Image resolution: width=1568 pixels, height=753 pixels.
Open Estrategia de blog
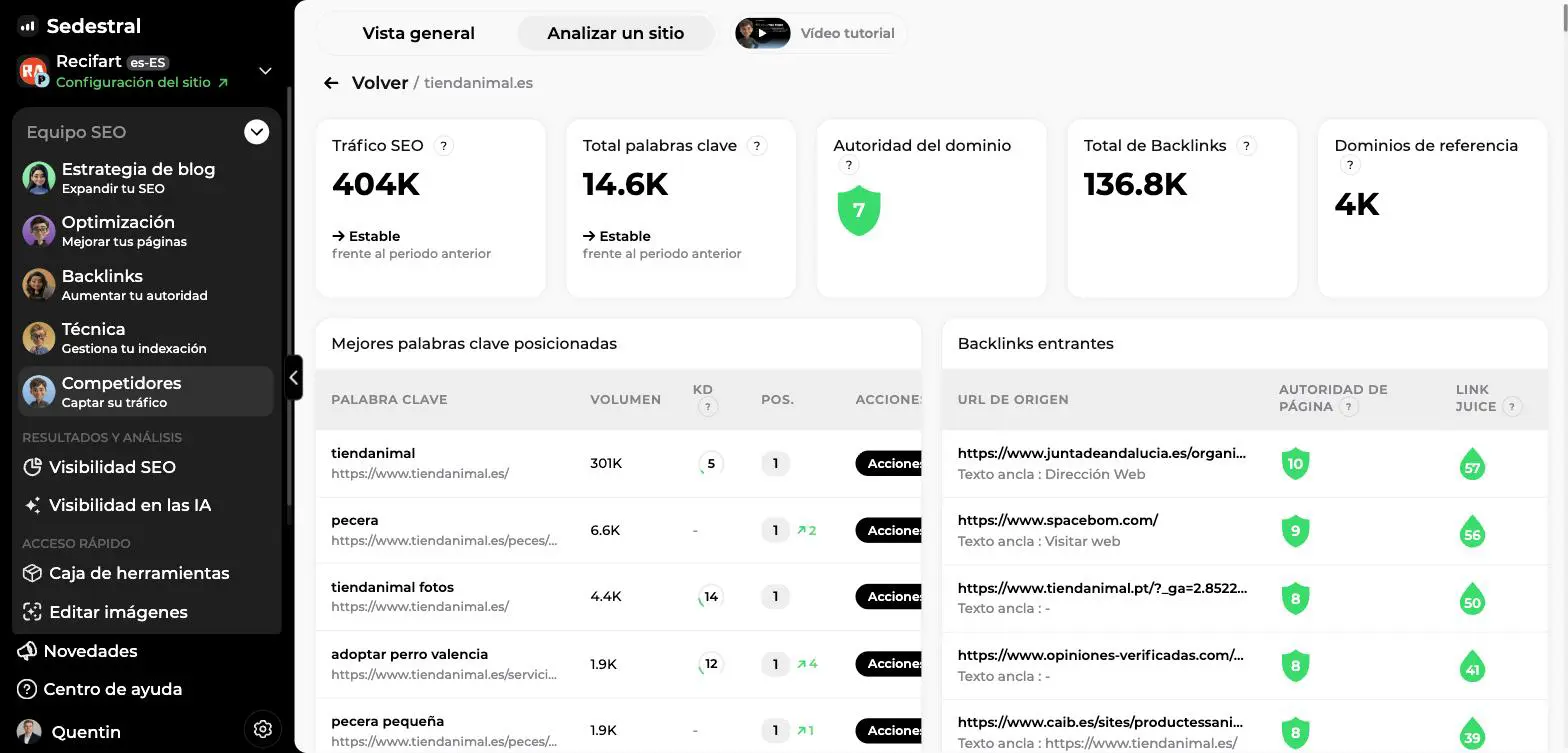pyautogui.click(x=146, y=177)
